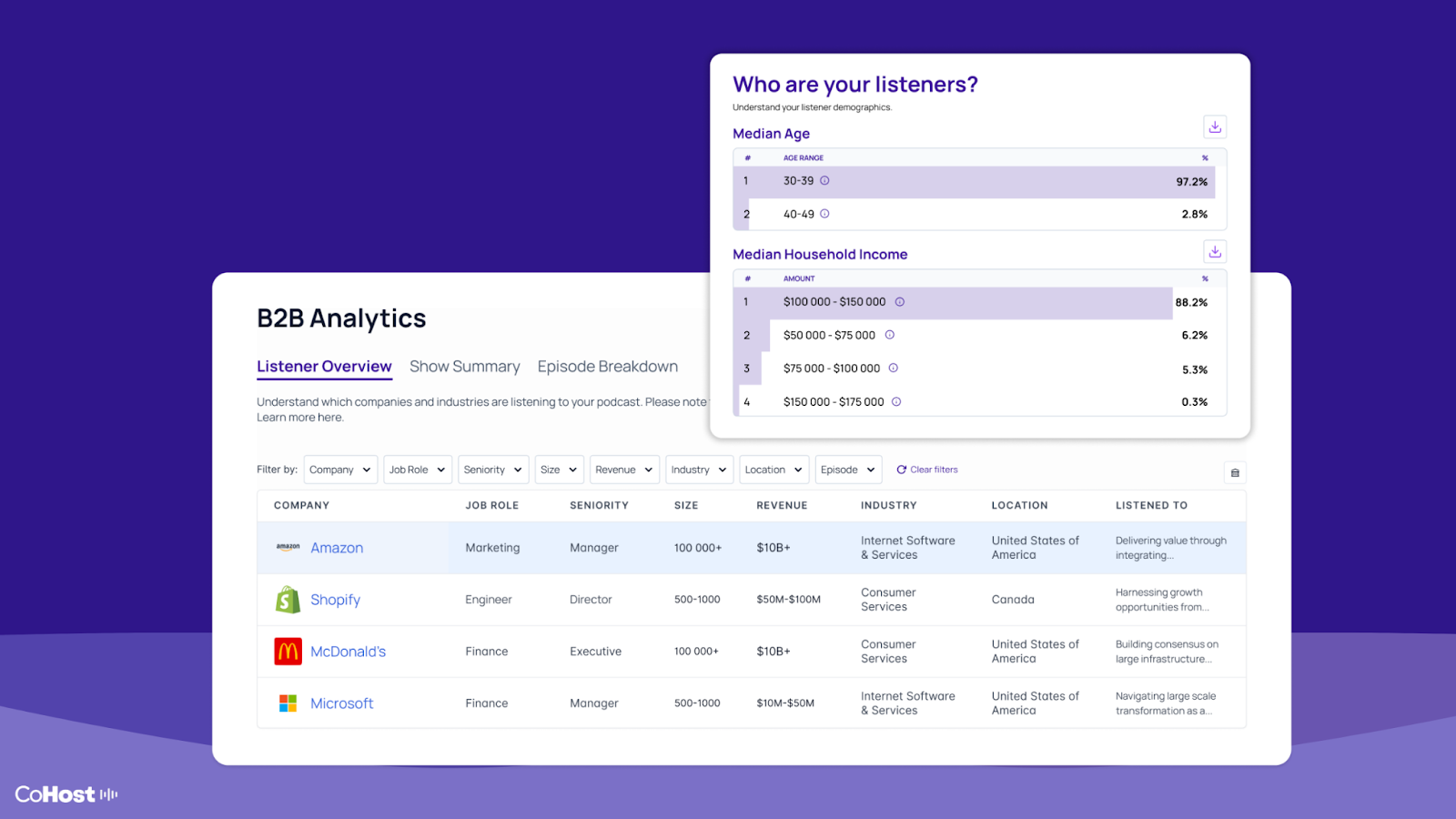The height and width of the screenshot is (819, 1456).
Task: Select the 88.2% income bar
Action: pyautogui.click(x=954, y=303)
